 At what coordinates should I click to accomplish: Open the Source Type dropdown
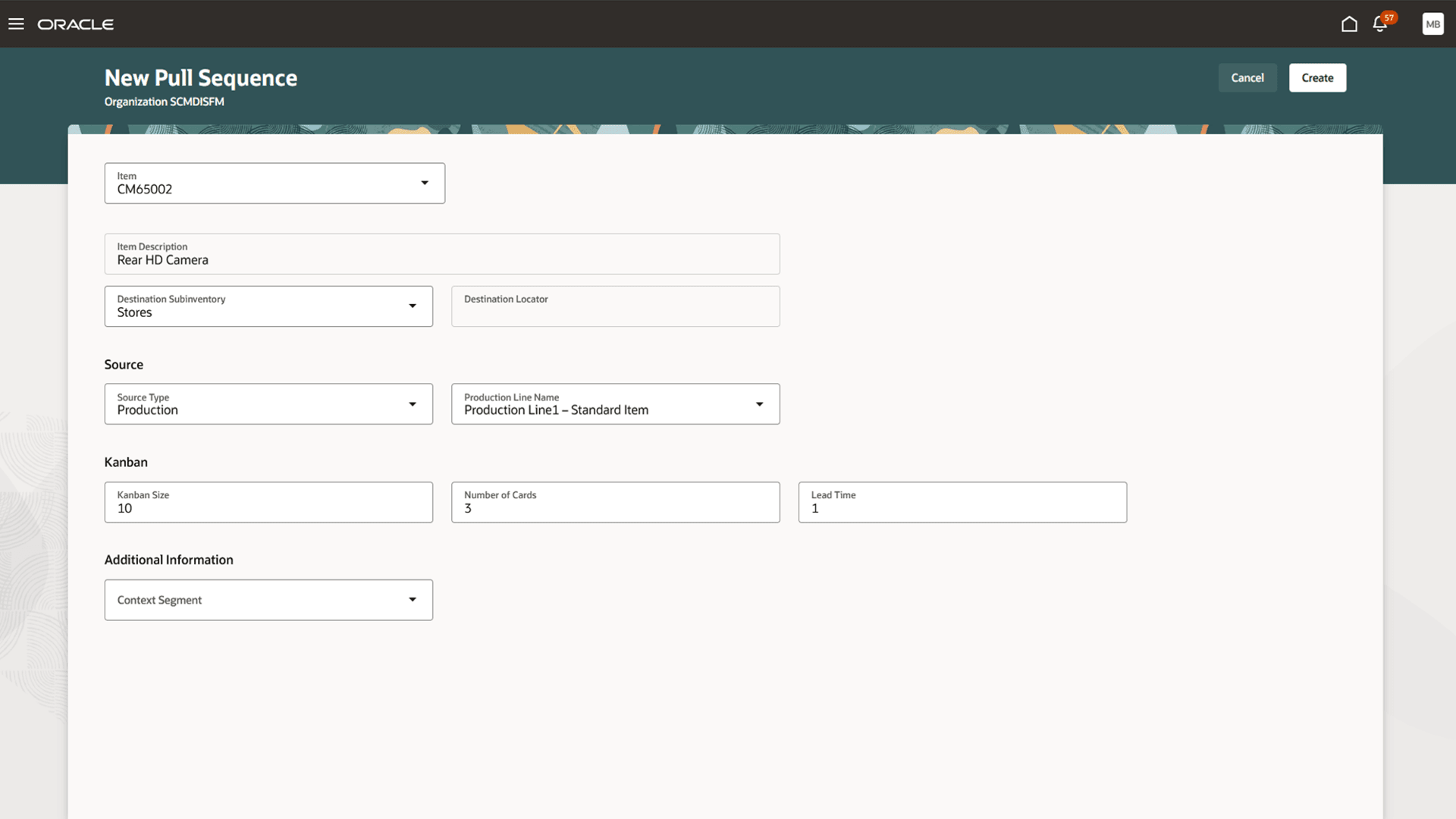click(x=413, y=403)
